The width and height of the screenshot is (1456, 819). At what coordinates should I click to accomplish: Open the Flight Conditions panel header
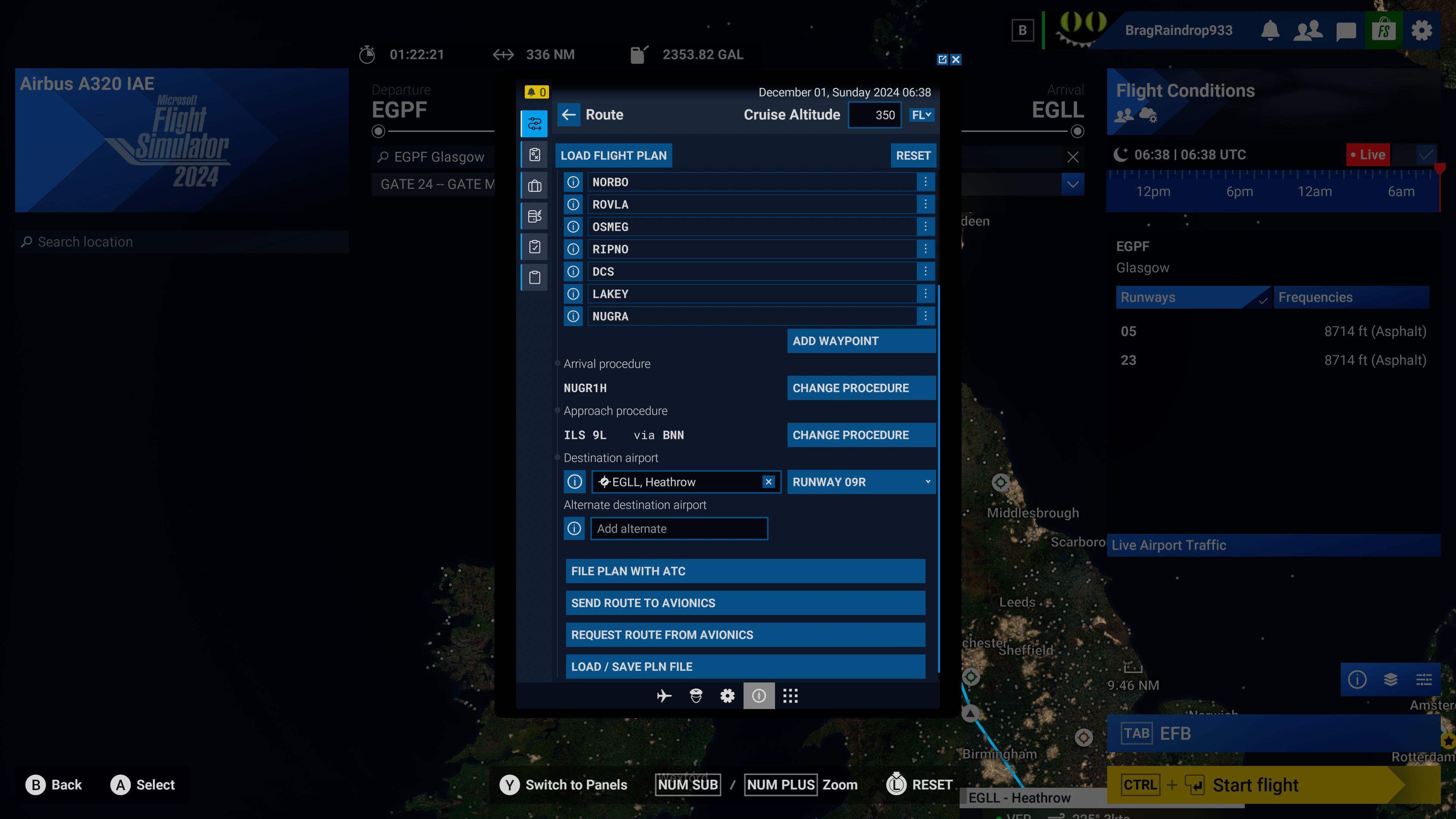click(1274, 102)
